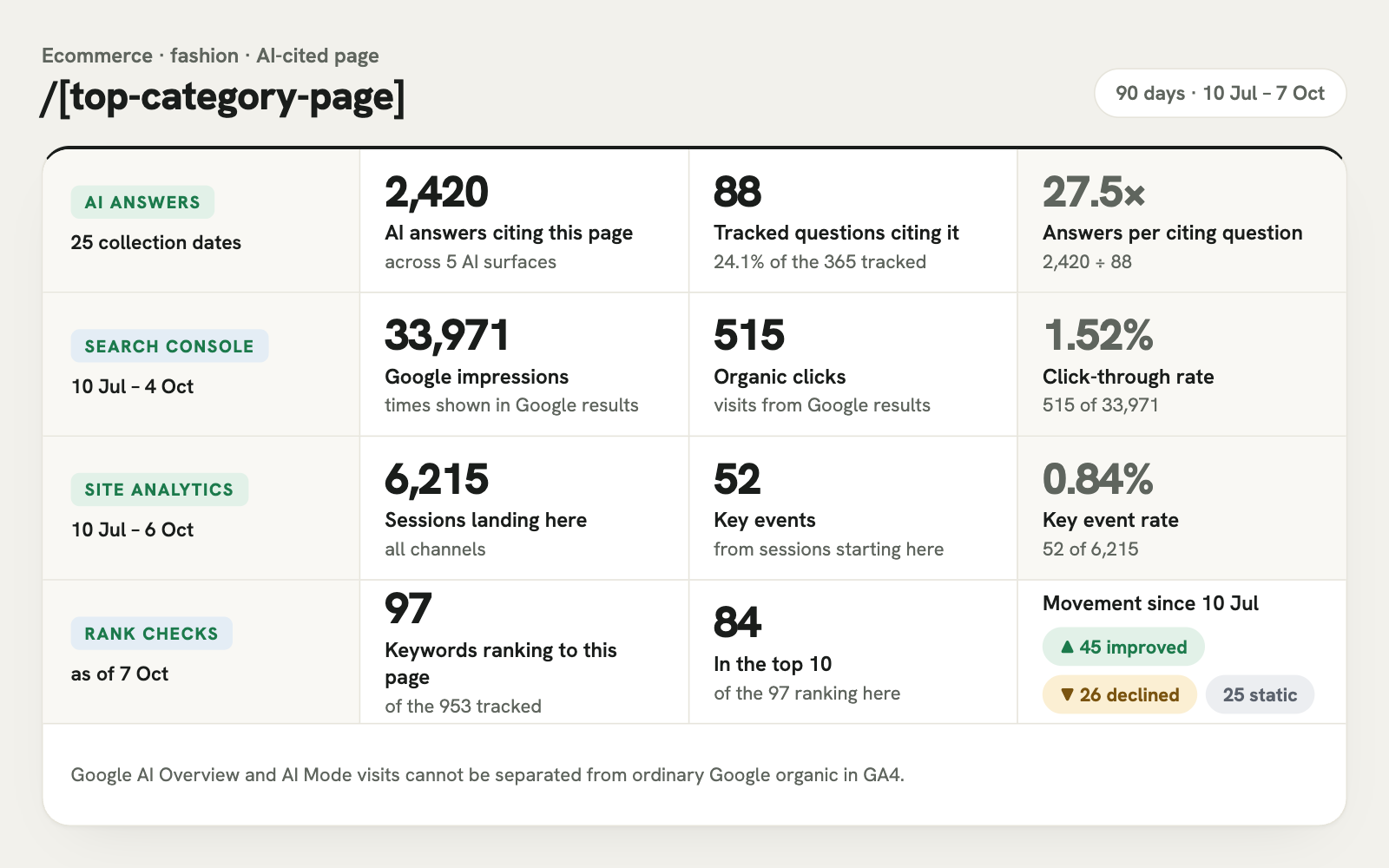Click 'Answers per citing question' label
The image size is (1389, 868).
(x=1172, y=233)
